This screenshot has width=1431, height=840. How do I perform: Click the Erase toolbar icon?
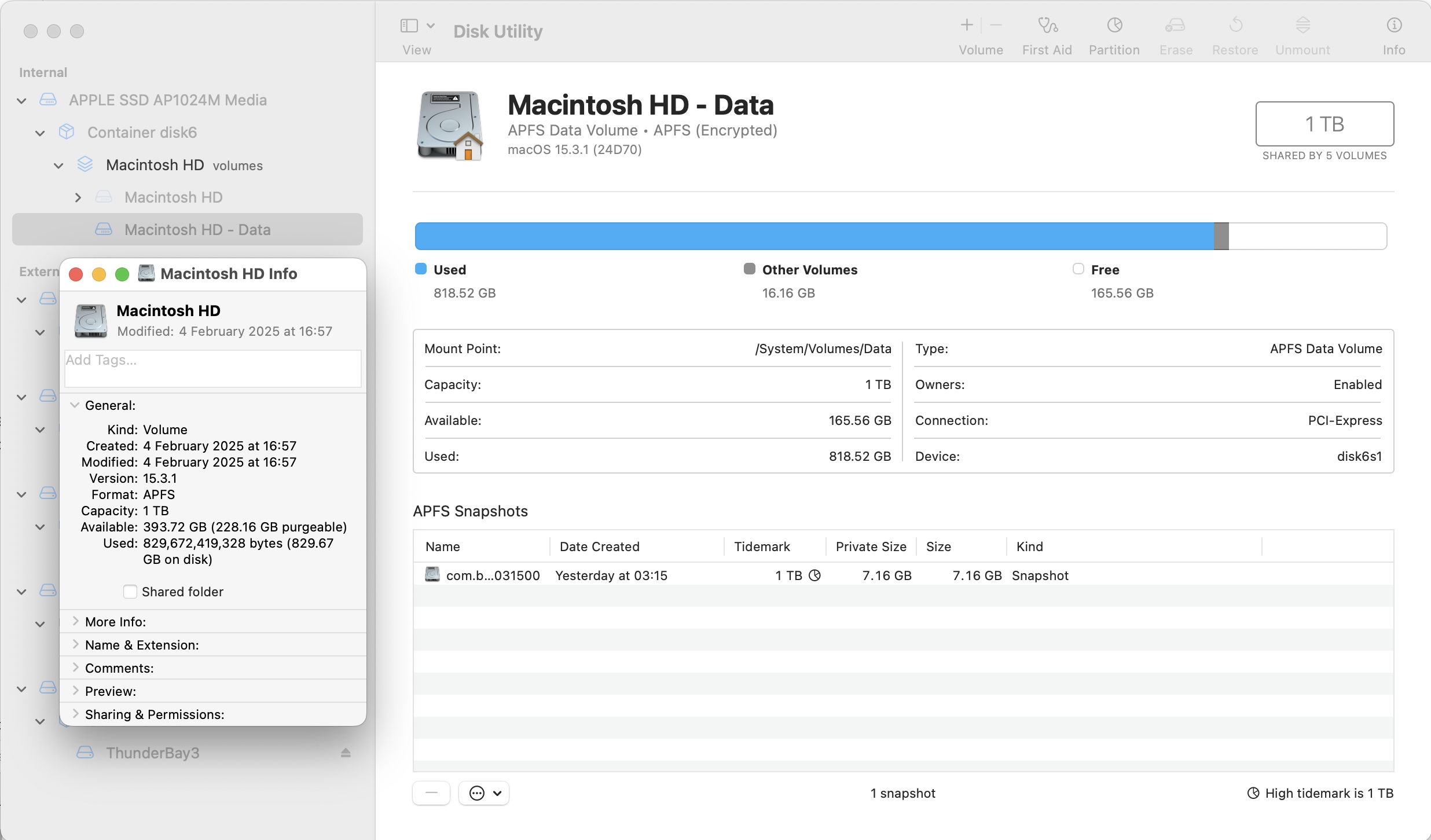1175,25
